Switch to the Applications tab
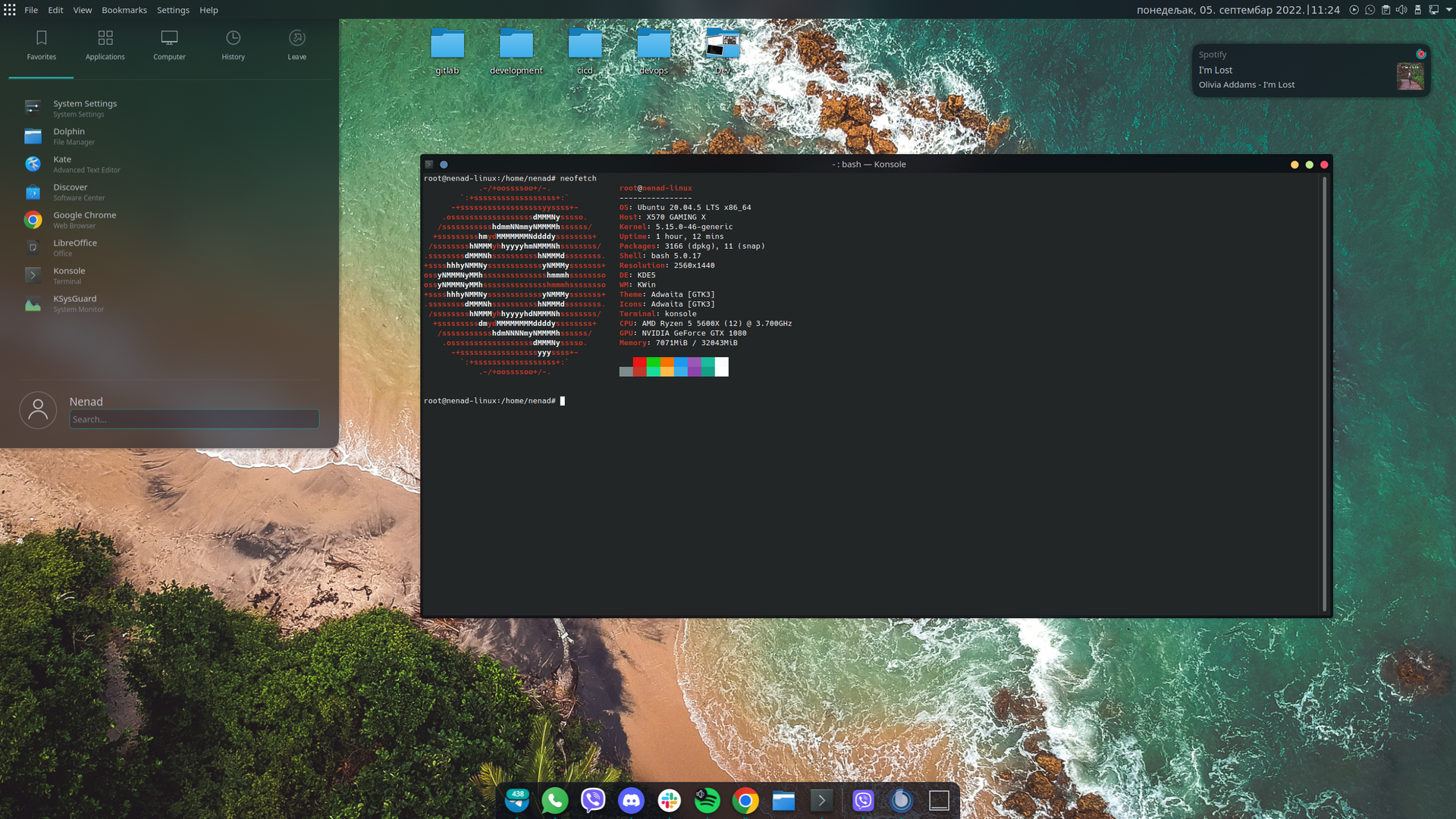 (105, 44)
